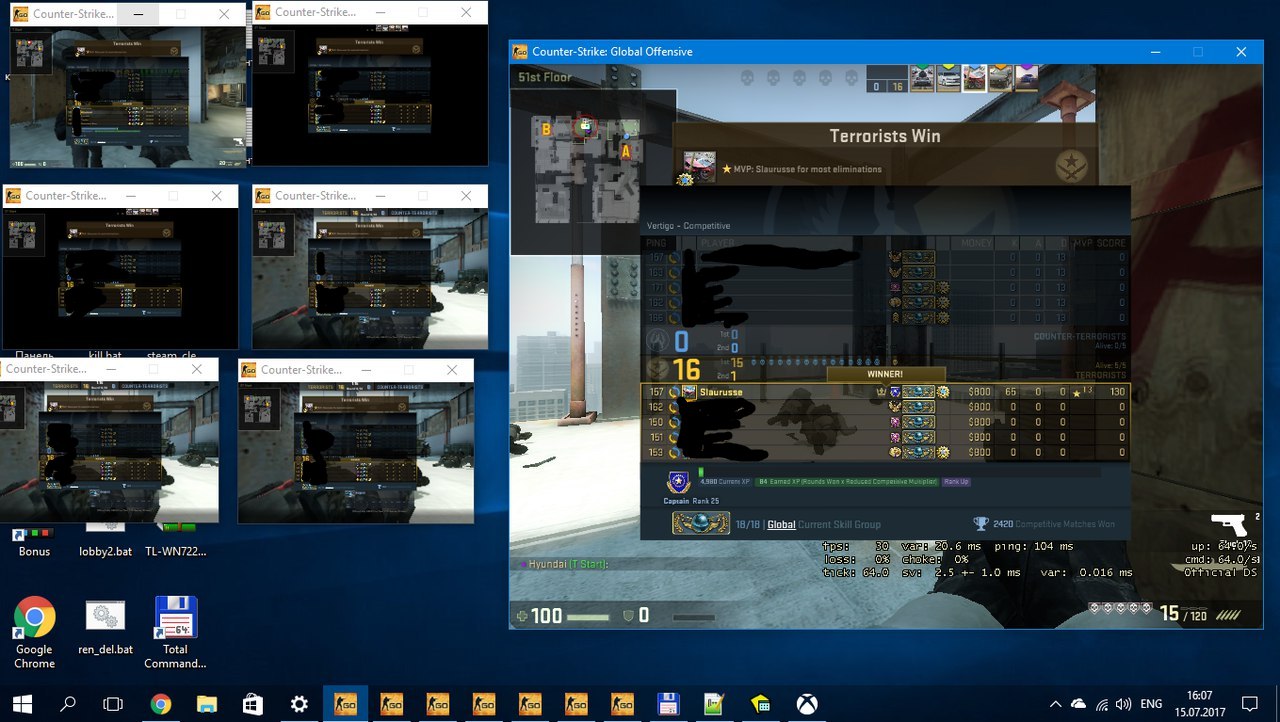Click the kill.bat desktop label
The height and width of the screenshot is (722, 1280).
(105, 355)
